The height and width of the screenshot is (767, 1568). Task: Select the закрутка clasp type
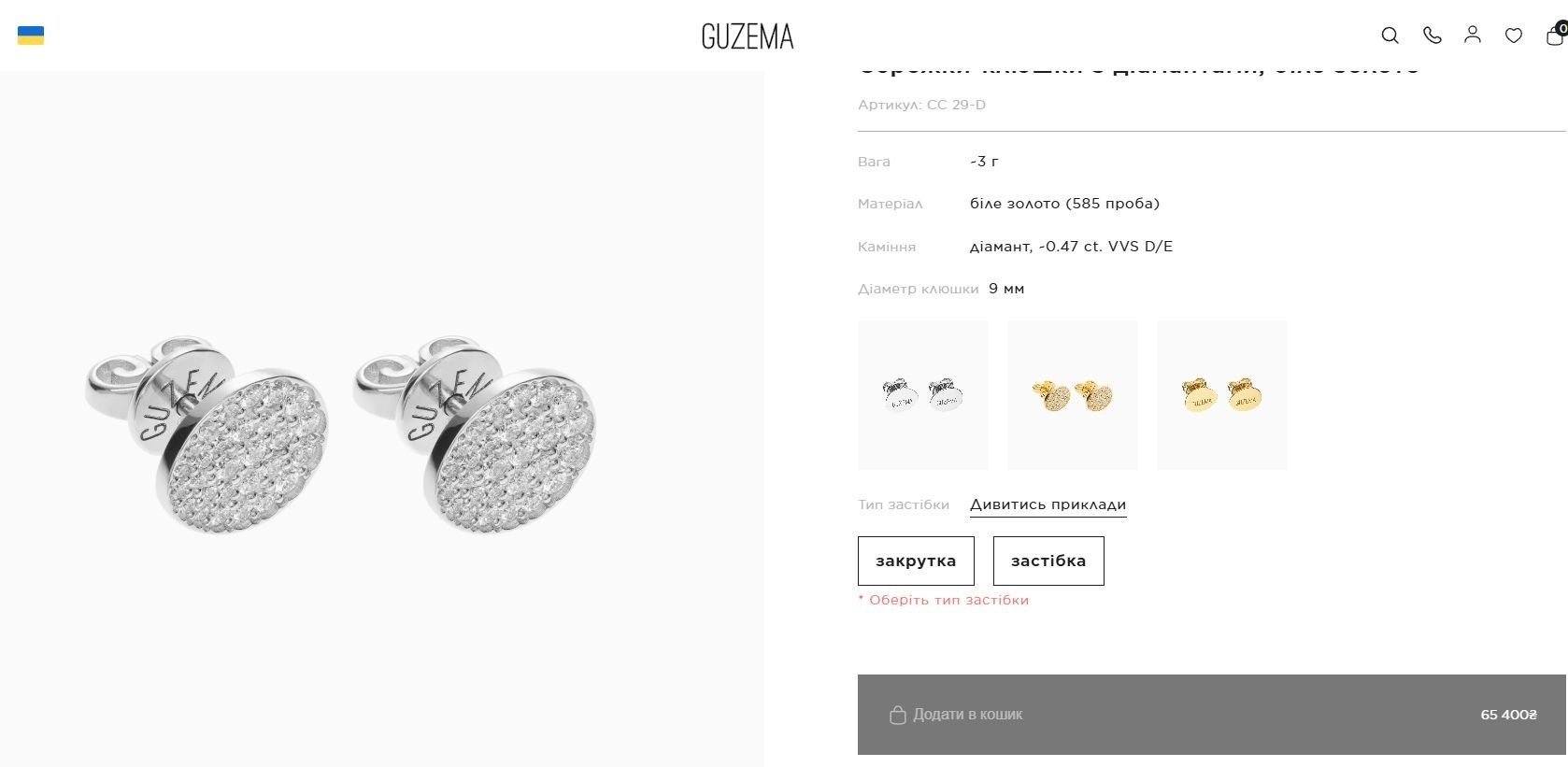(916, 561)
